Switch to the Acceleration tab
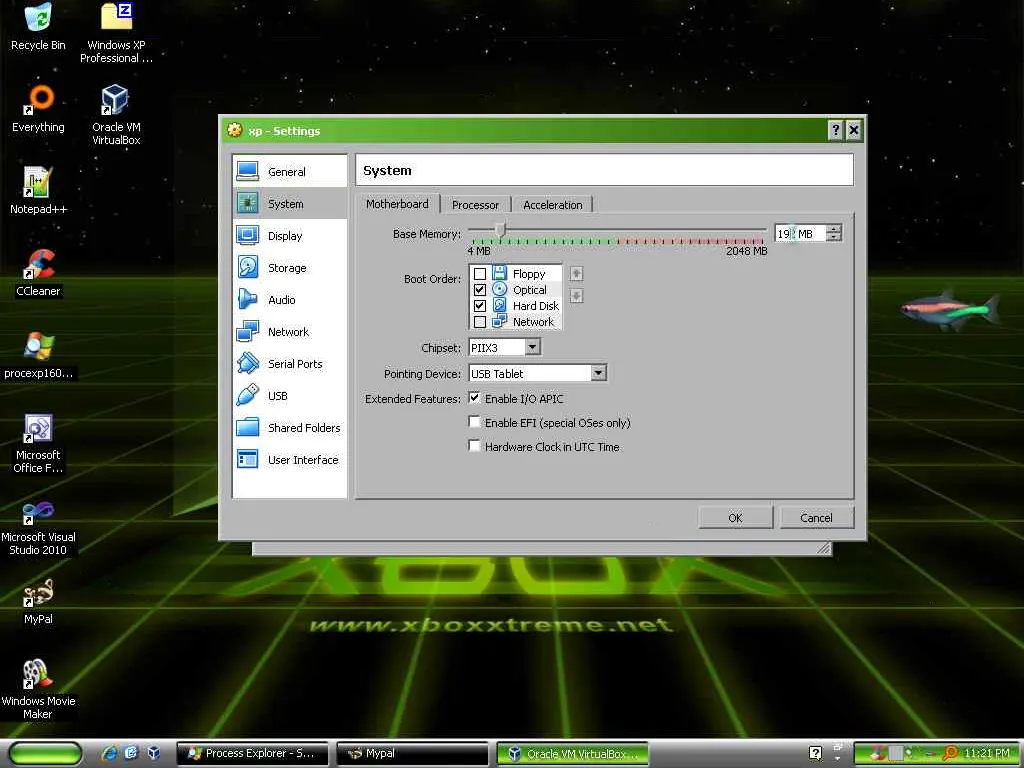The height and width of the screenshot is (768, 1024). click(x=552, y=205)
